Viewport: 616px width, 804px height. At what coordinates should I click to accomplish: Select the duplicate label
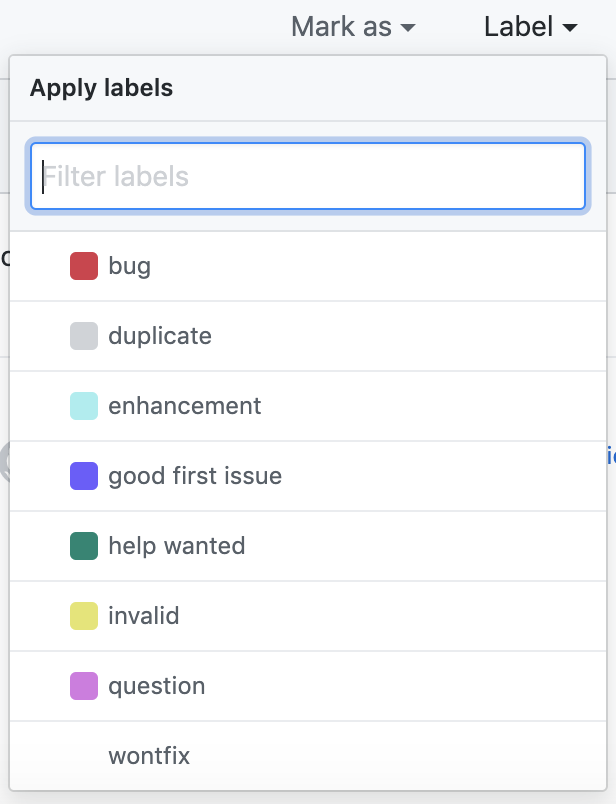coord(160,336)
